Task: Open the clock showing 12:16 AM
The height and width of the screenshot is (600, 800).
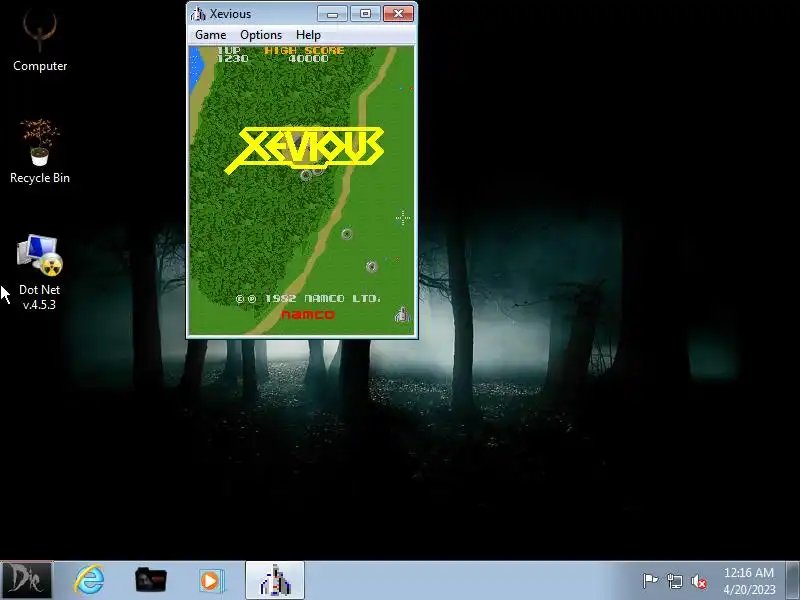Action: coord(748,581)
